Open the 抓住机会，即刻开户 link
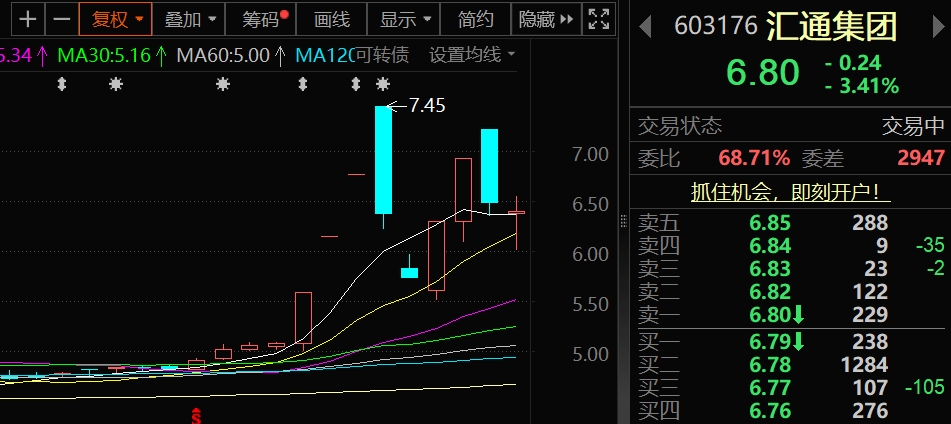 coord(791,191)
